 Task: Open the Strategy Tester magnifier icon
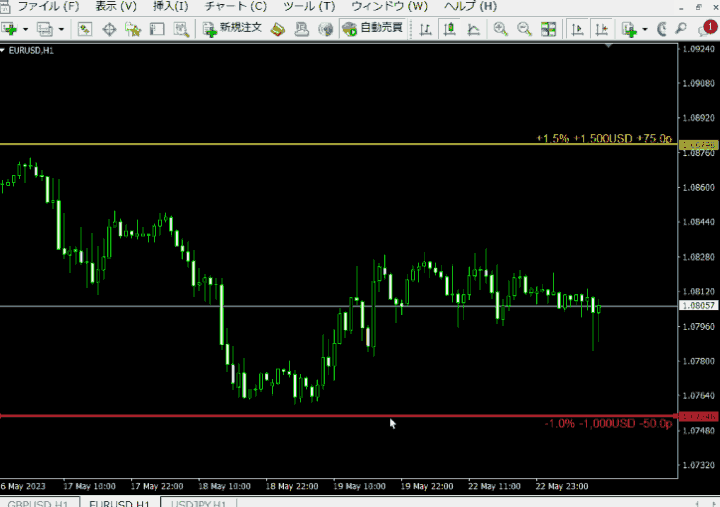pyautogui.click(x=181, y=29)
